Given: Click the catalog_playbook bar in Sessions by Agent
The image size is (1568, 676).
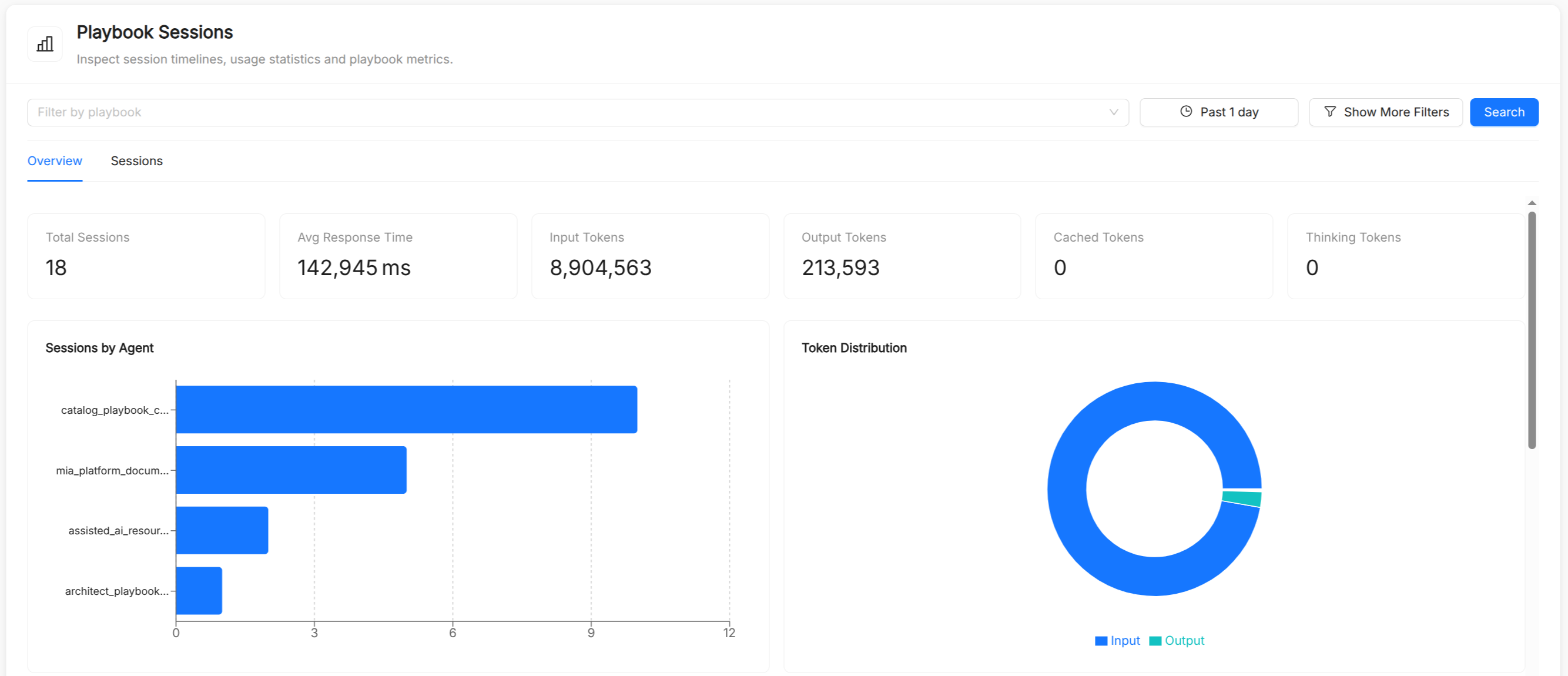Looking at the screenshot, I should (x=407, y=409).
